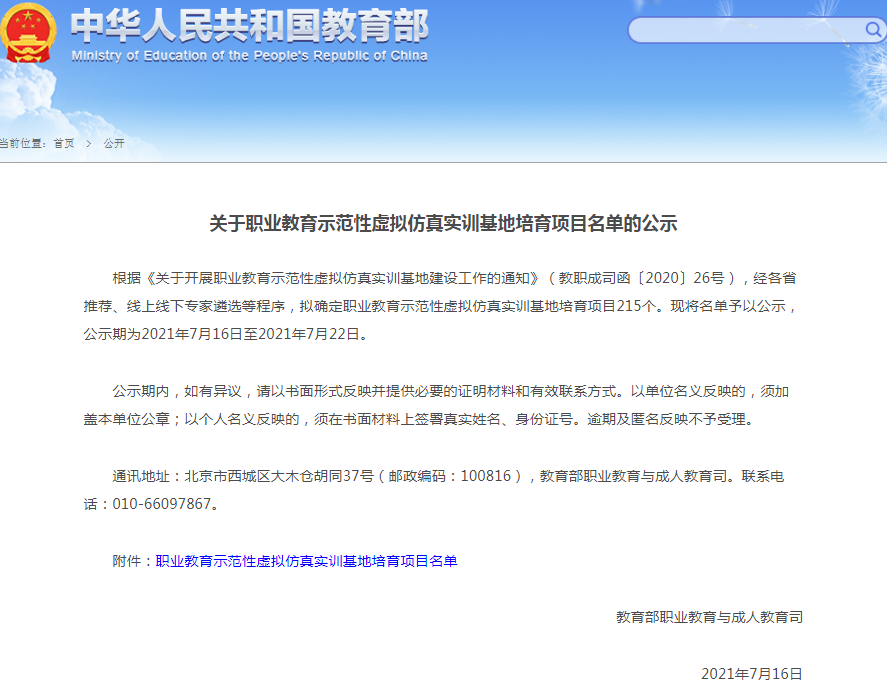Click the document number 教职成司函〔2020〕26号
This screenshot has height=689, width=887.
click(642, 278)
